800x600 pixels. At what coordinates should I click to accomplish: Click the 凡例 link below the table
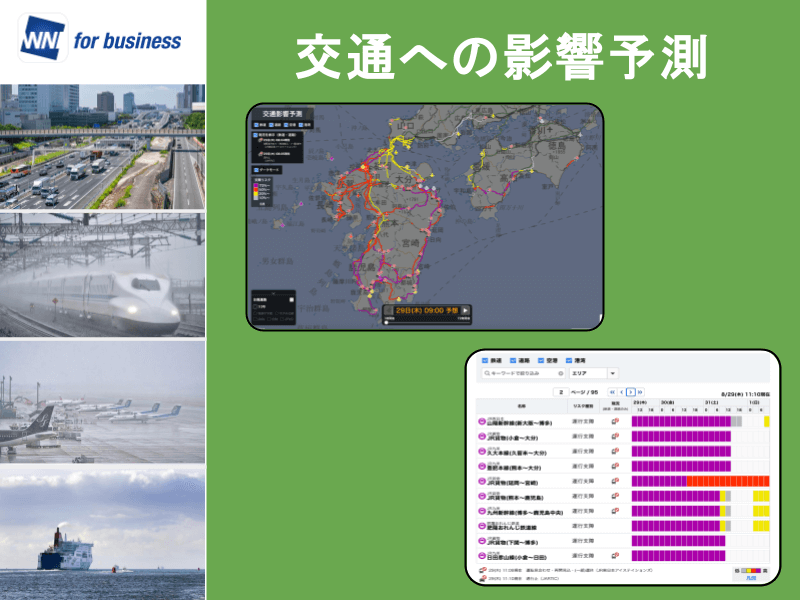tap(751, 578)
